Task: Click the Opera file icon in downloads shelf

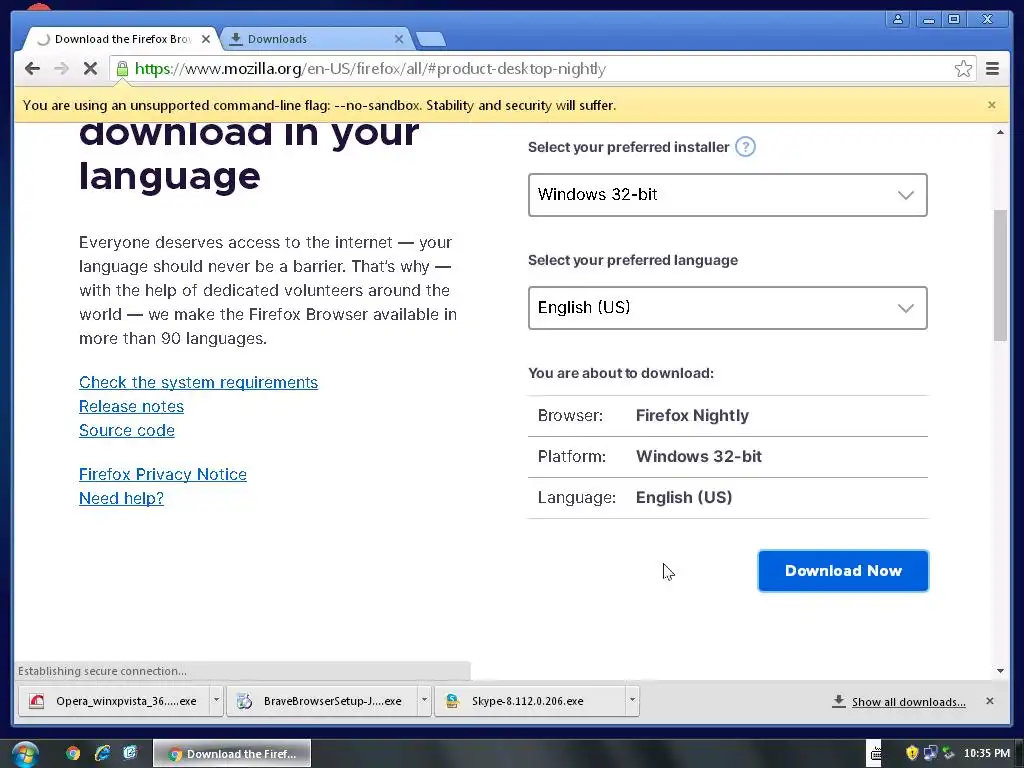Action: [x=37, y=701]
